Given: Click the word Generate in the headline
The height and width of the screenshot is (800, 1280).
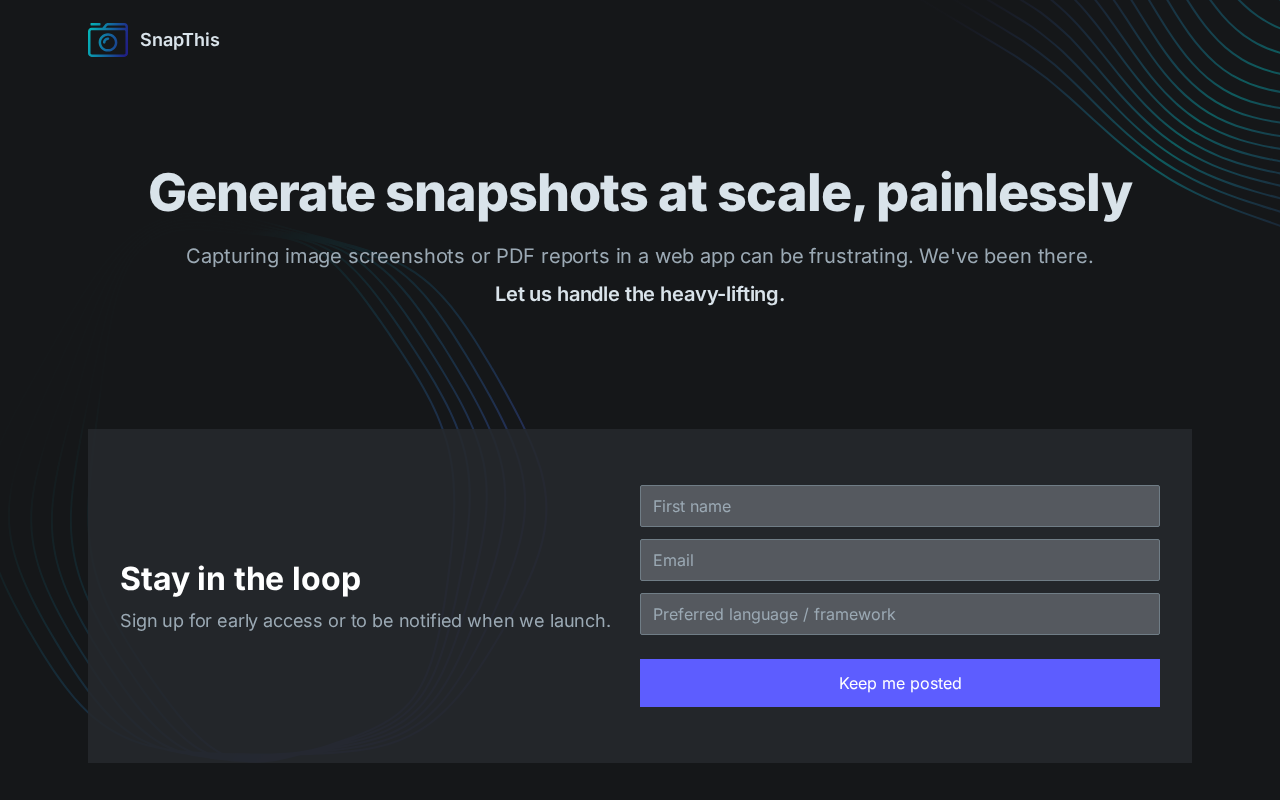Looking at the screenshot, I should (262, 193).
